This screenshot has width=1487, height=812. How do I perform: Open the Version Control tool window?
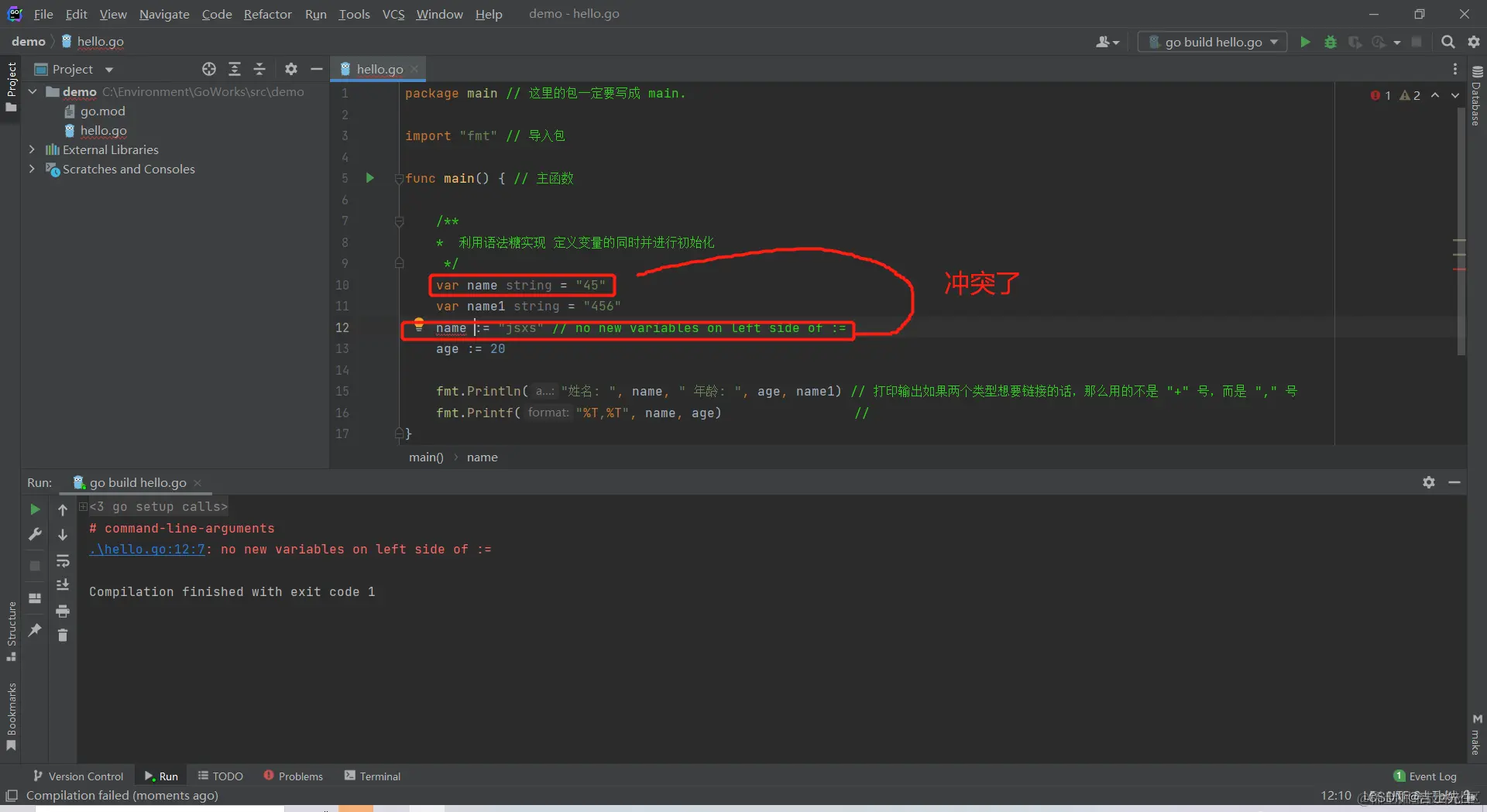point(78,776)
